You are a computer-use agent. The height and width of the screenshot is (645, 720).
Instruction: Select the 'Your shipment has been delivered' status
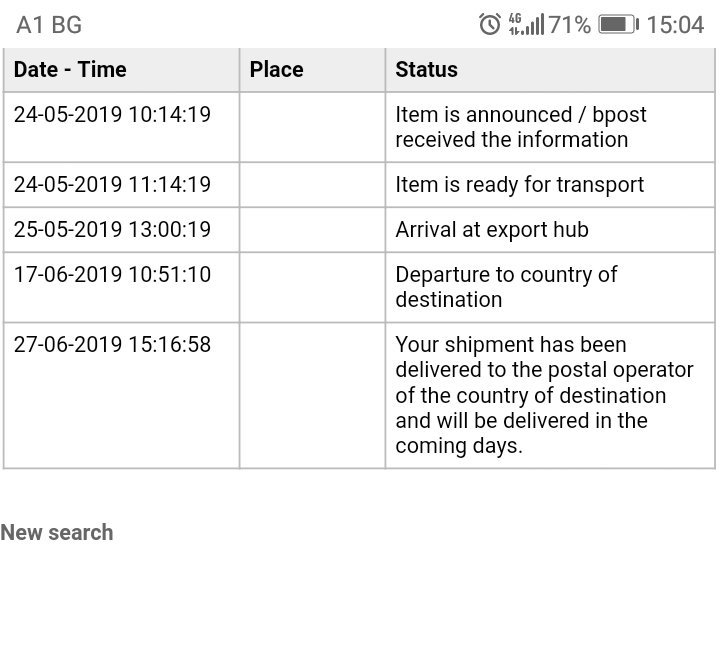[544, 395]
